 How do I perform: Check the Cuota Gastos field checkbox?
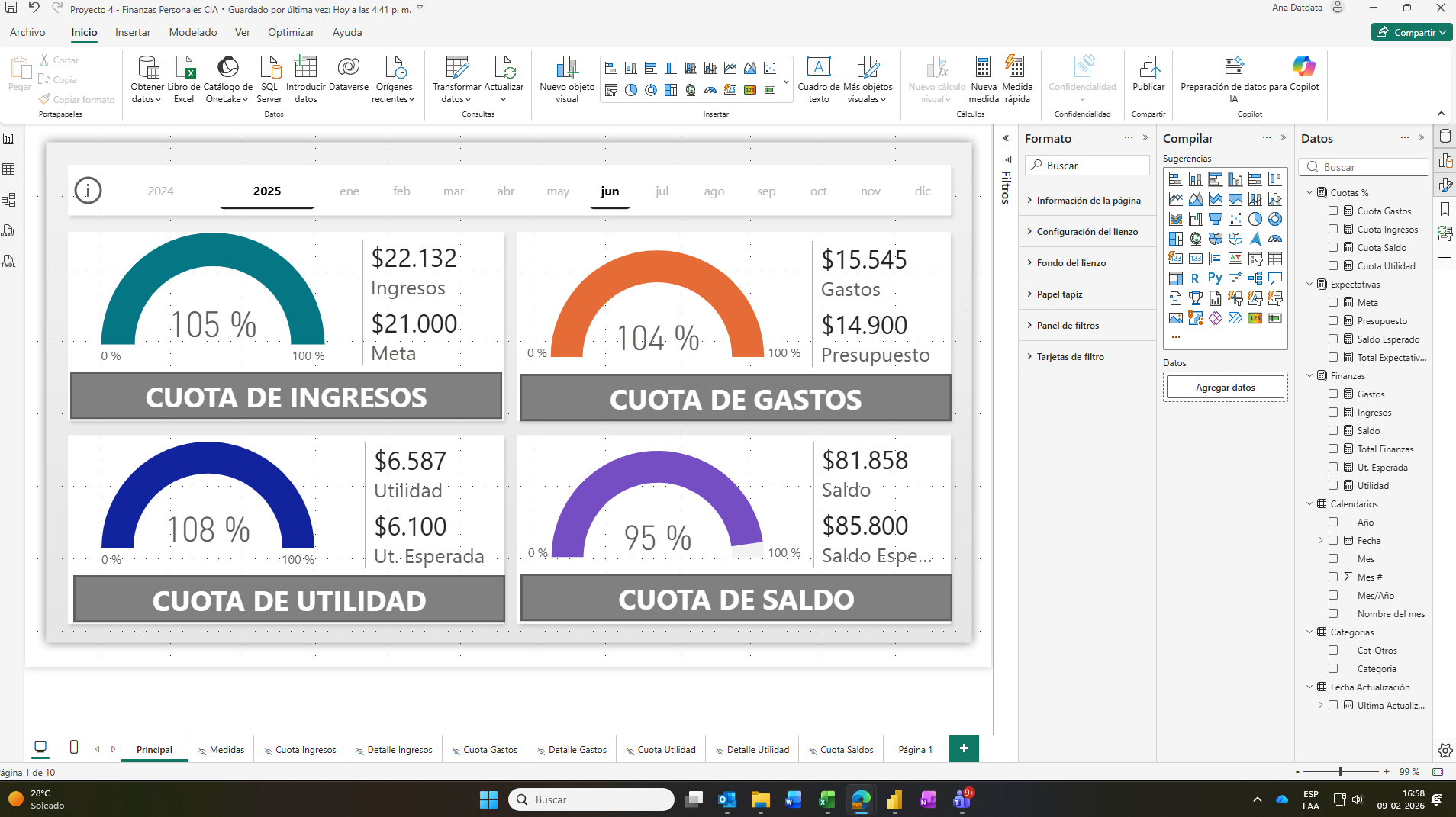pos(1335,211)
